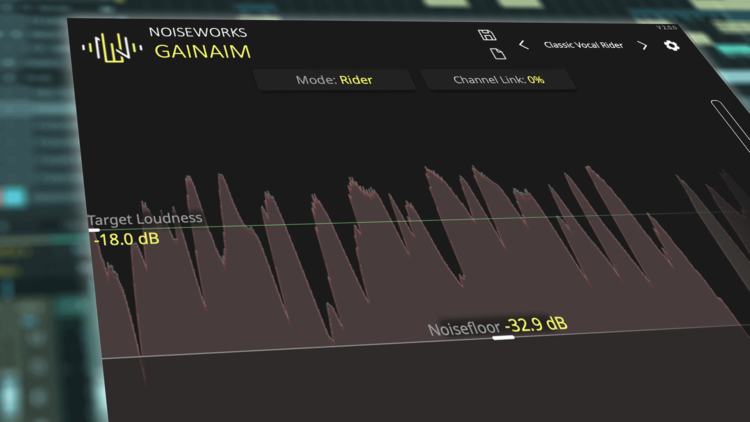Click the Noiseworks GainAim waveform logo
750x422 pixels.
[112, 47]
